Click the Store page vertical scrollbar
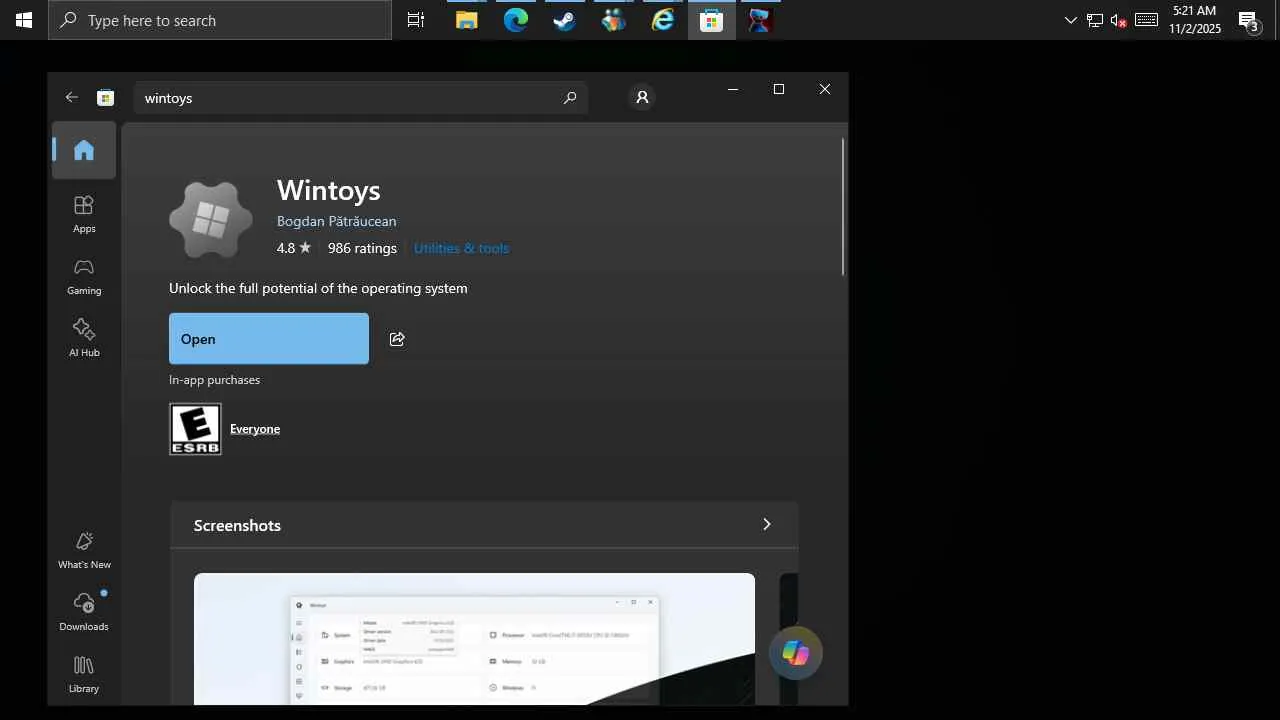The height and width of the screenshot is (720, 1280). [x=843, y=207]
